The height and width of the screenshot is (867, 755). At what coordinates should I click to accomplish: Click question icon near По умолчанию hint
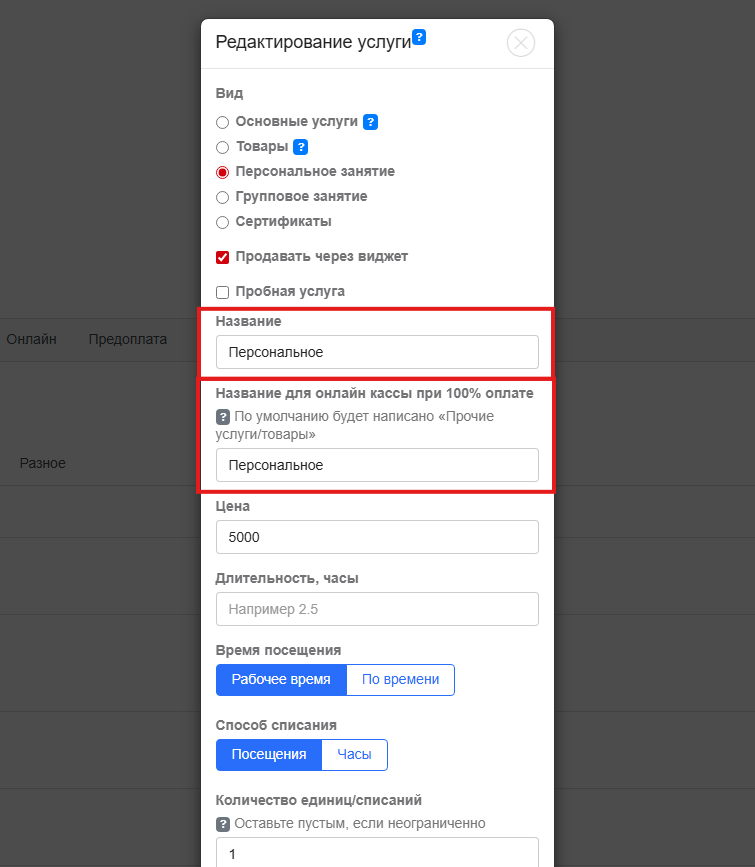click(223, 416)
